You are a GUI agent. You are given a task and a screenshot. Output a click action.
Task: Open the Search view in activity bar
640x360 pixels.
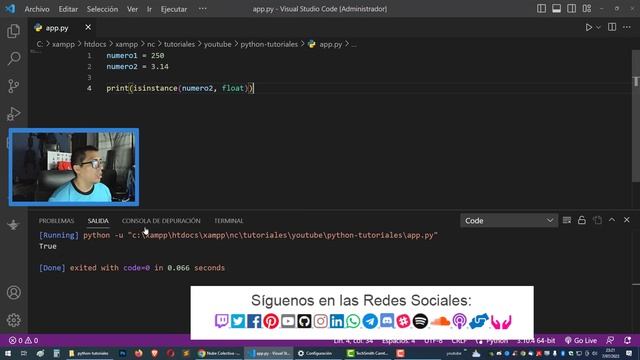pyautogui.click(x=13, y=59)
